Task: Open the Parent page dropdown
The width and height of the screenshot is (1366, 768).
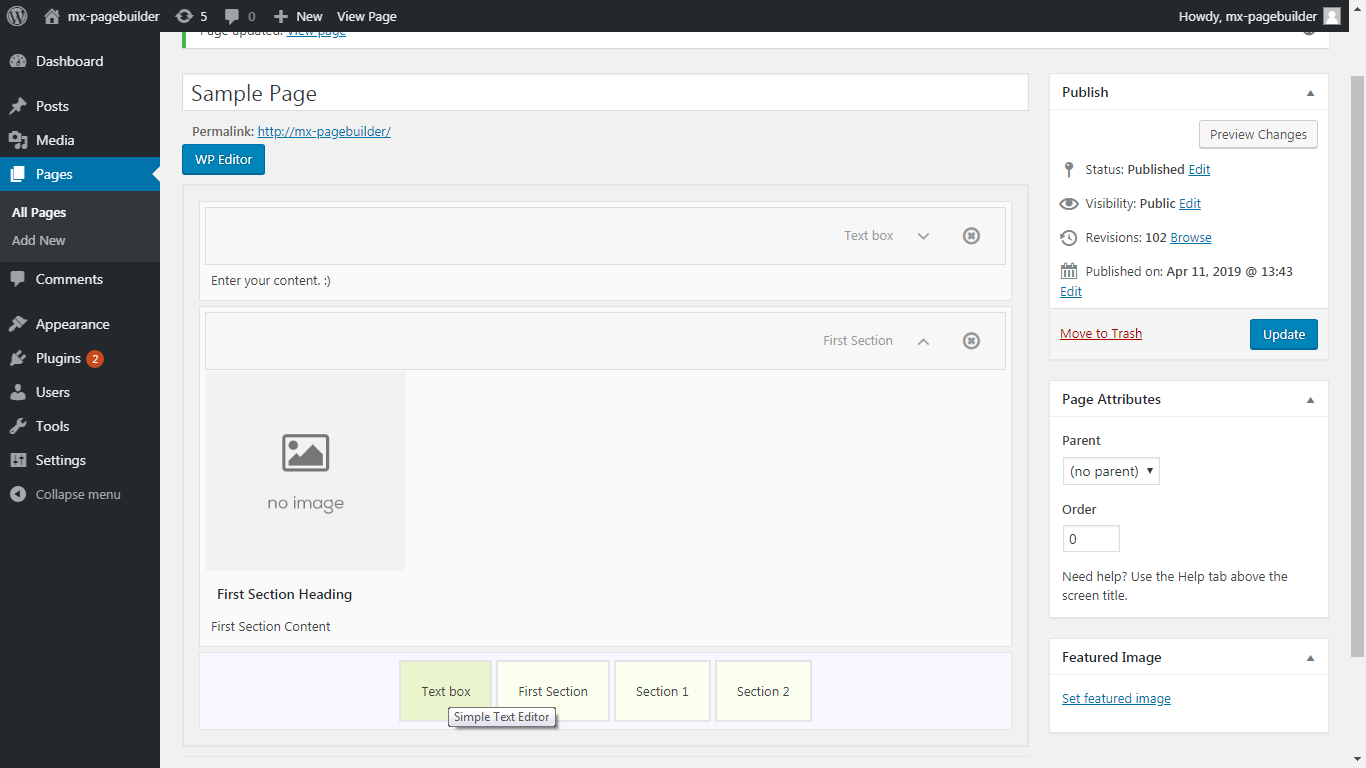Action: 1111,471
